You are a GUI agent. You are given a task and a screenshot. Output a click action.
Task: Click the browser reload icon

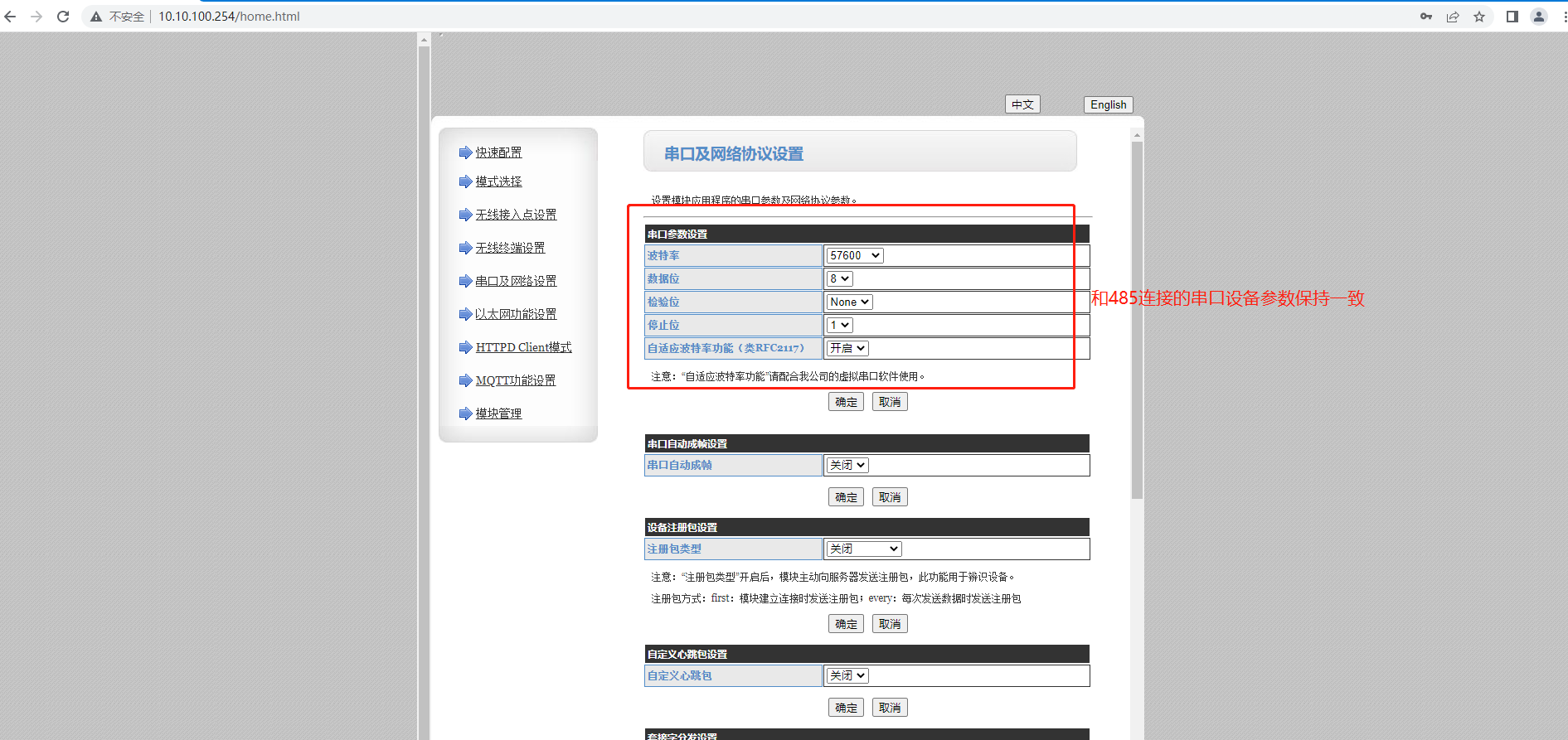tap(63, 17)
